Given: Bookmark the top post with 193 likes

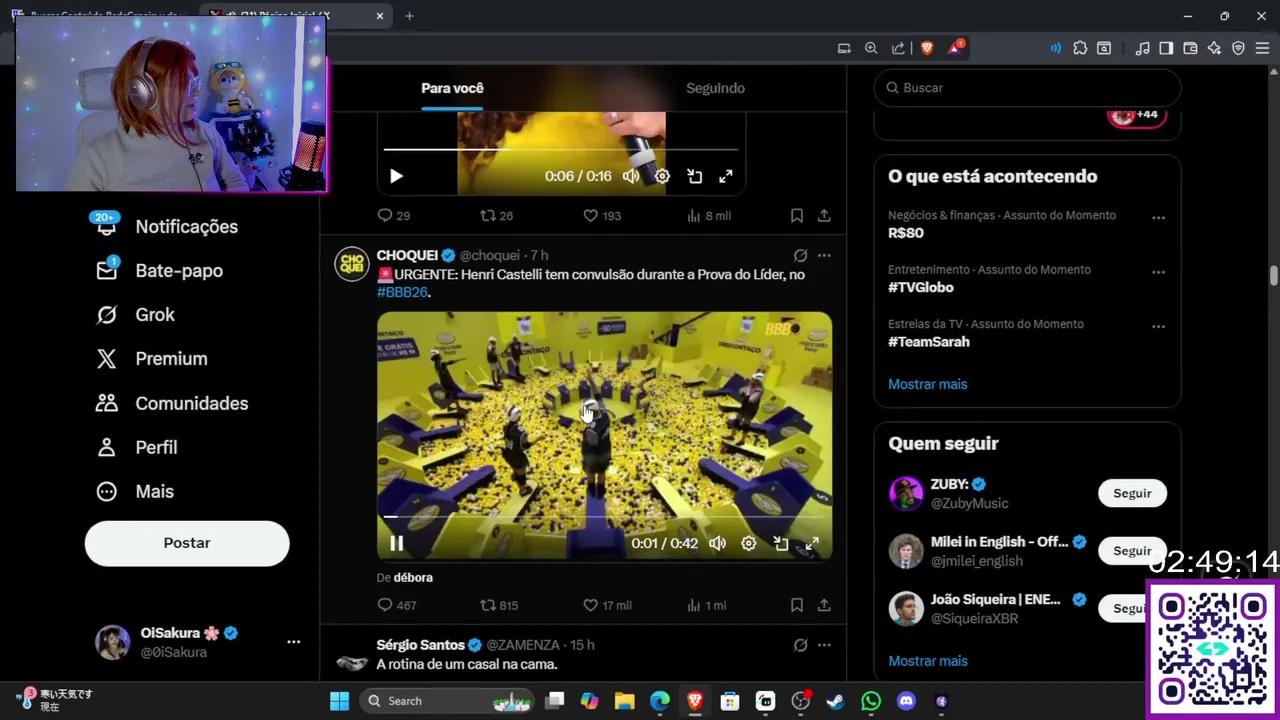Looking at the screenshot, I should click(x=797, y=215).
